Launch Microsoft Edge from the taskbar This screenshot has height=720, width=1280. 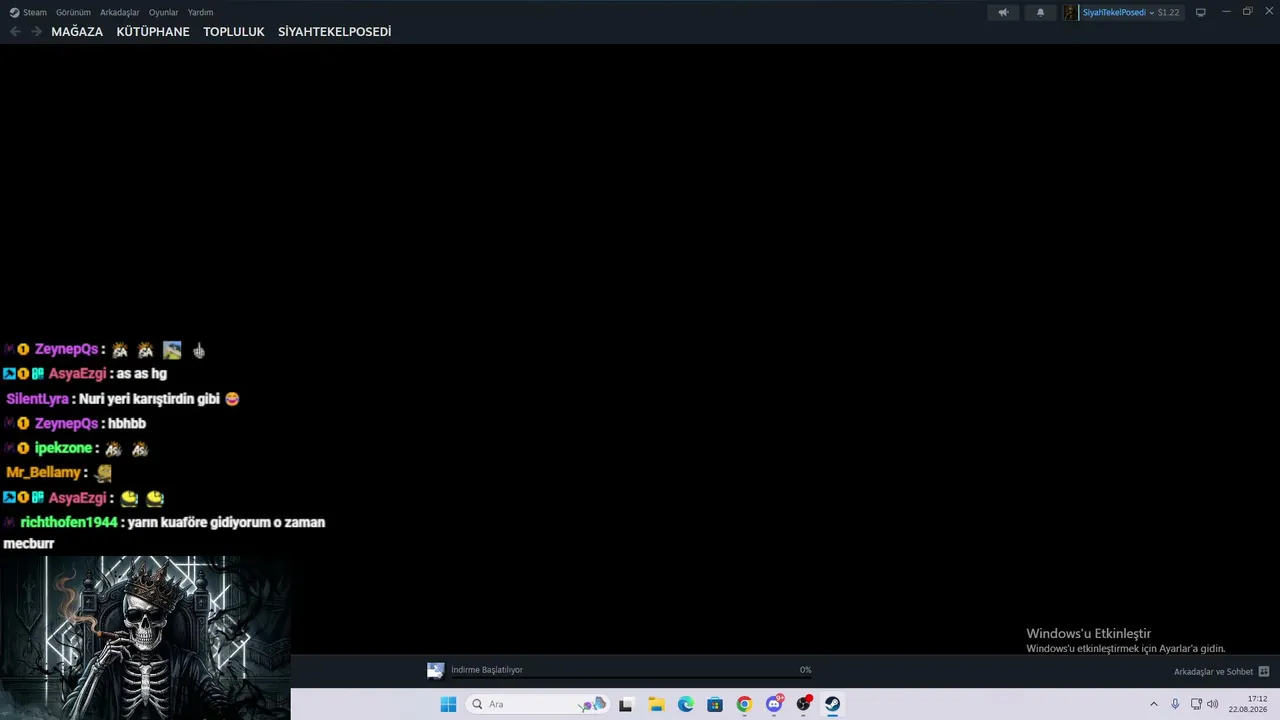(x=685, y=704)
